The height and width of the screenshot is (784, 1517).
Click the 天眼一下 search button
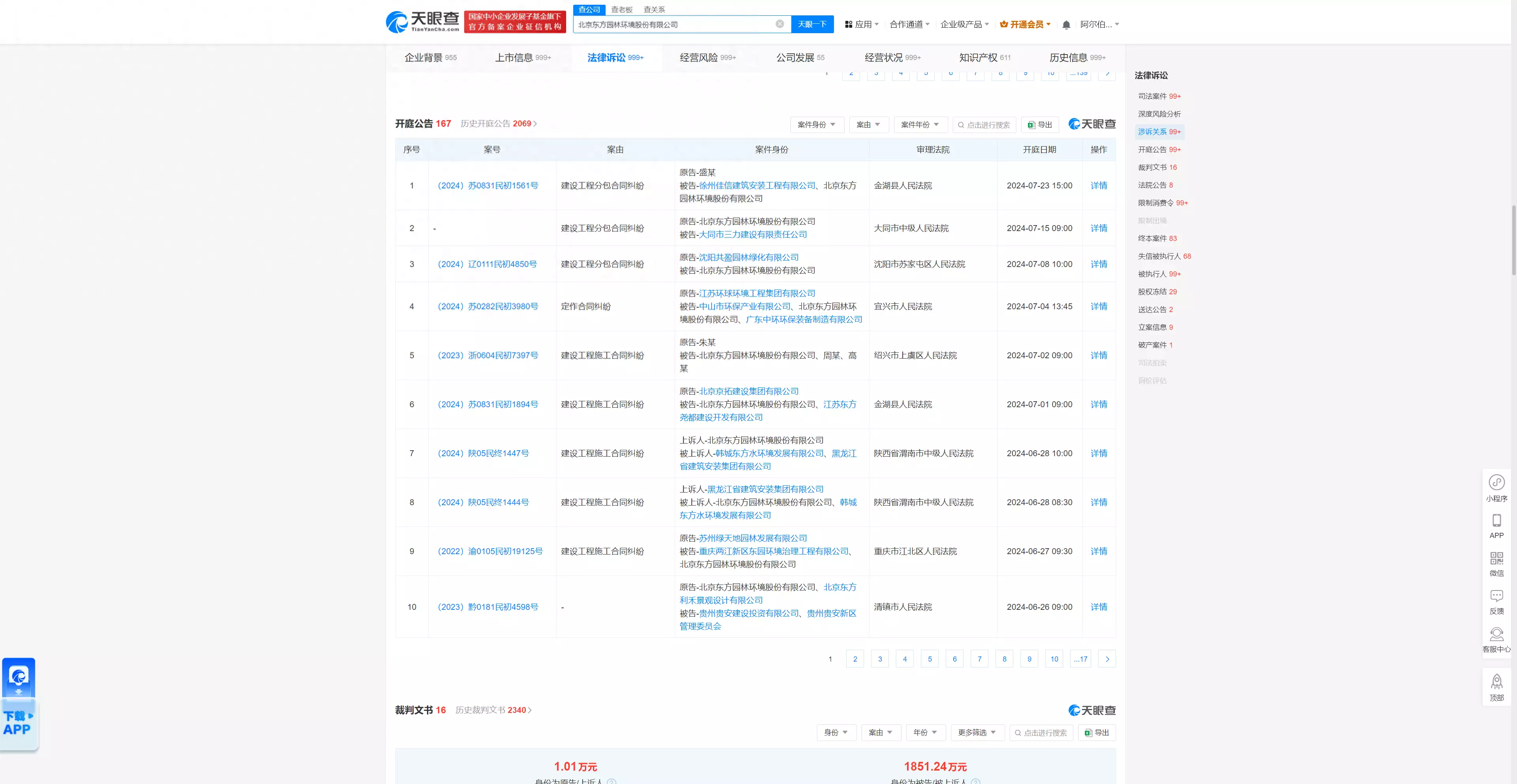[x=811, y=24]
